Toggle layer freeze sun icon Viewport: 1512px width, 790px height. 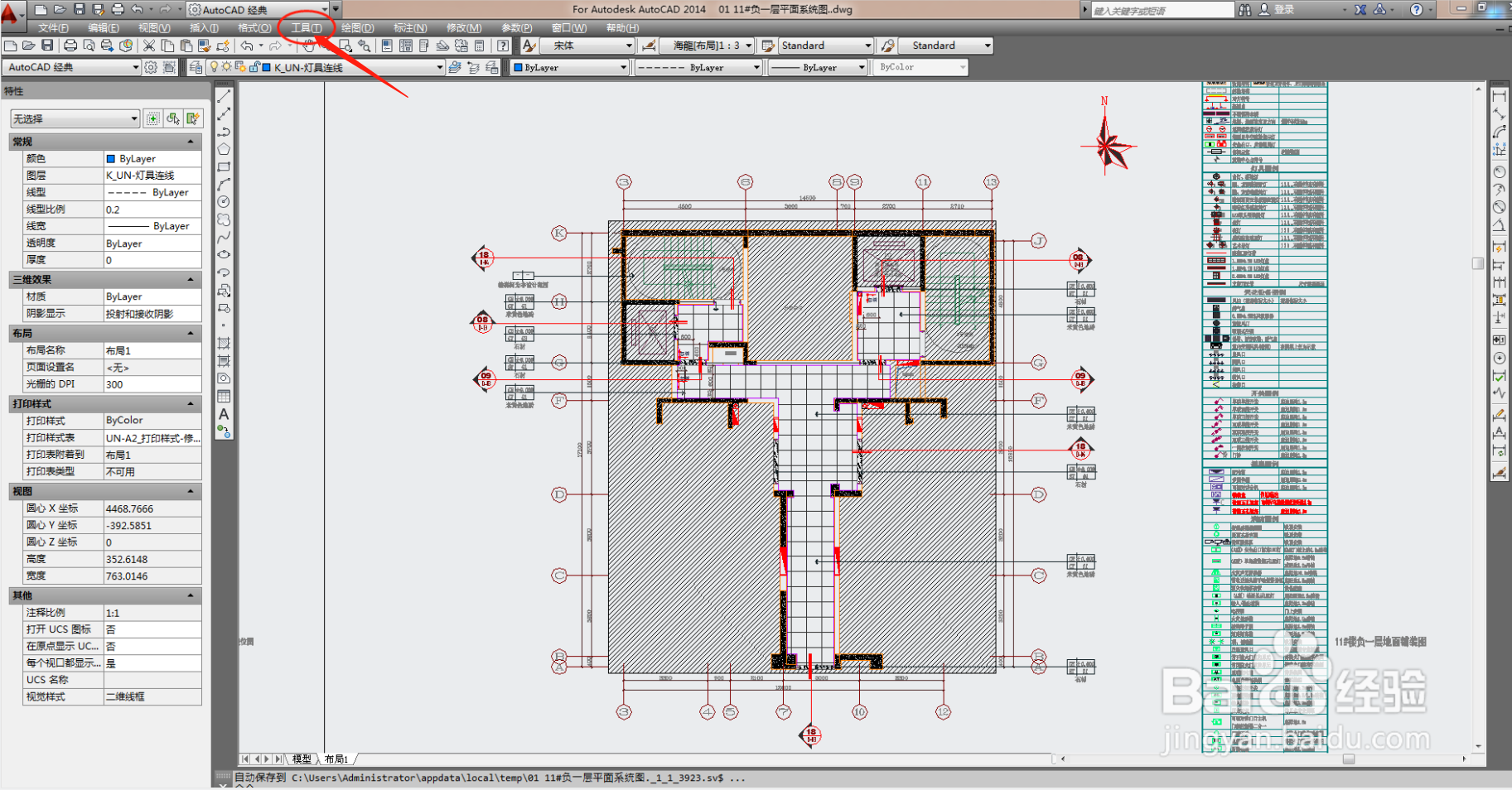pos(226,67)
